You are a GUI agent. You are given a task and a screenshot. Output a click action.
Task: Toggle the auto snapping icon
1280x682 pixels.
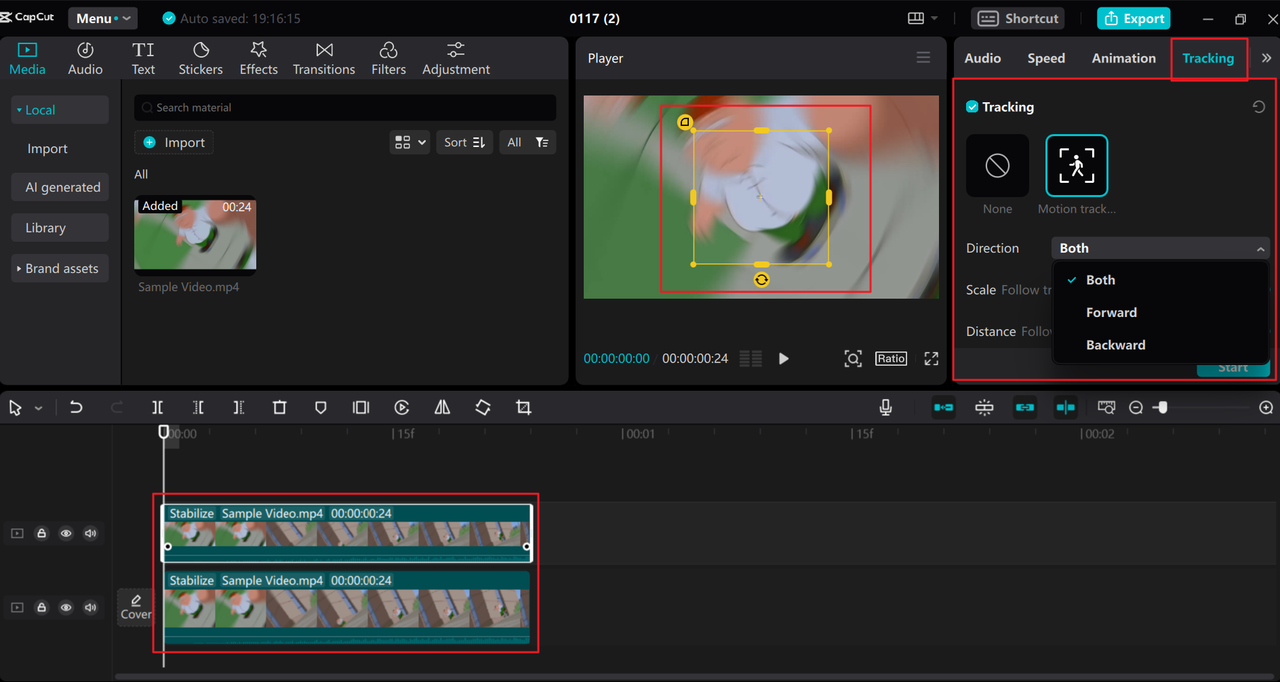(984, 407)
